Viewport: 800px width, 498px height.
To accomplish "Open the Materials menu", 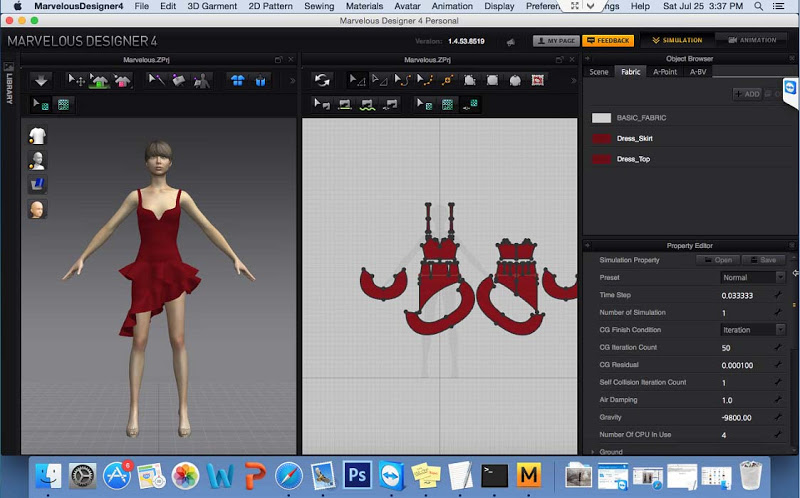I will pyautogui.click(x=364, y=6).
